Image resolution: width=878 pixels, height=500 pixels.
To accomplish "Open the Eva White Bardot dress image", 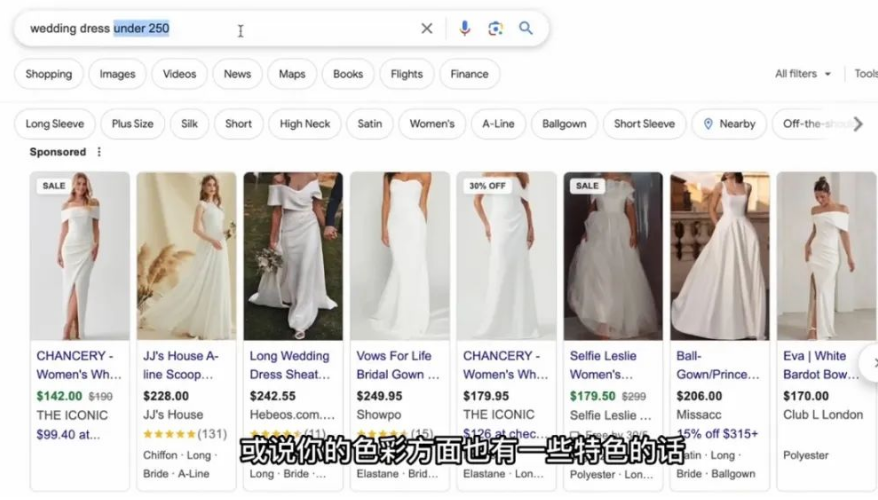I will (x=826, y=256).
